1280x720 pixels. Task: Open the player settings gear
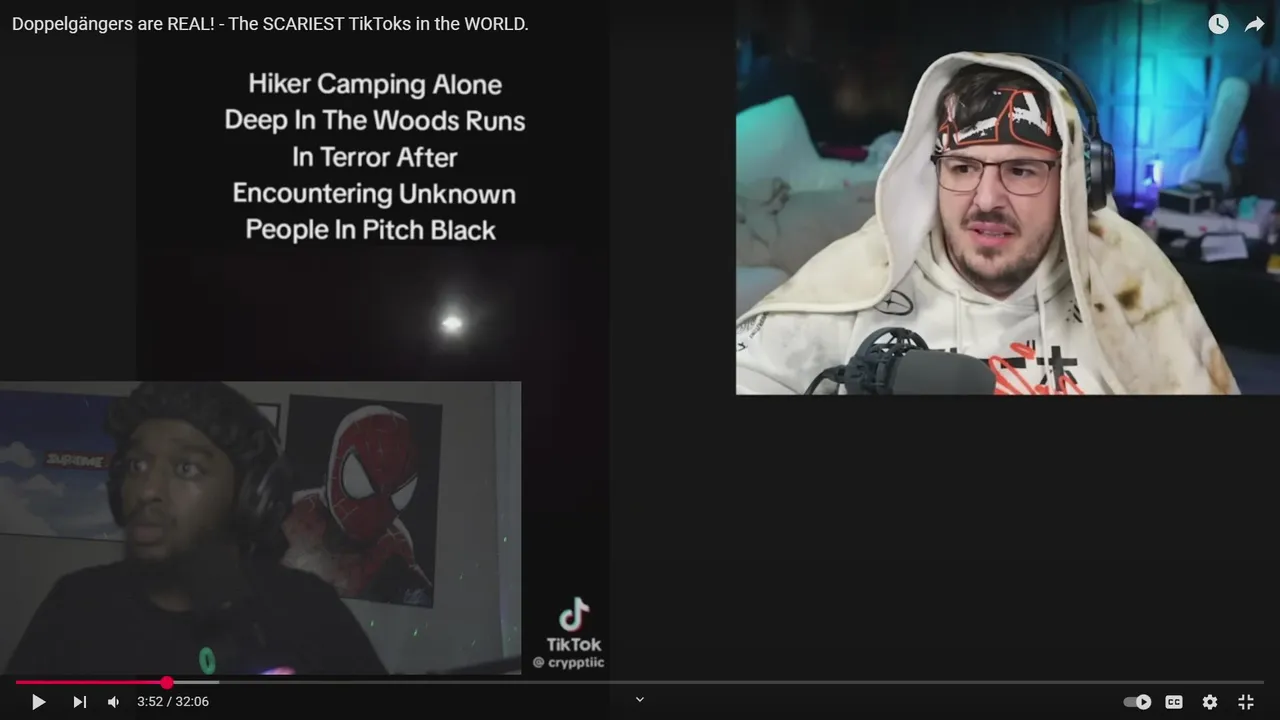[x=1210, y=702]
